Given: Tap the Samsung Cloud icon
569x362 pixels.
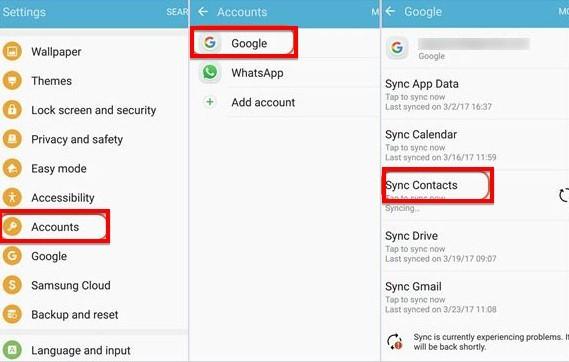Looking at the screenshot, I should point(12,285).
